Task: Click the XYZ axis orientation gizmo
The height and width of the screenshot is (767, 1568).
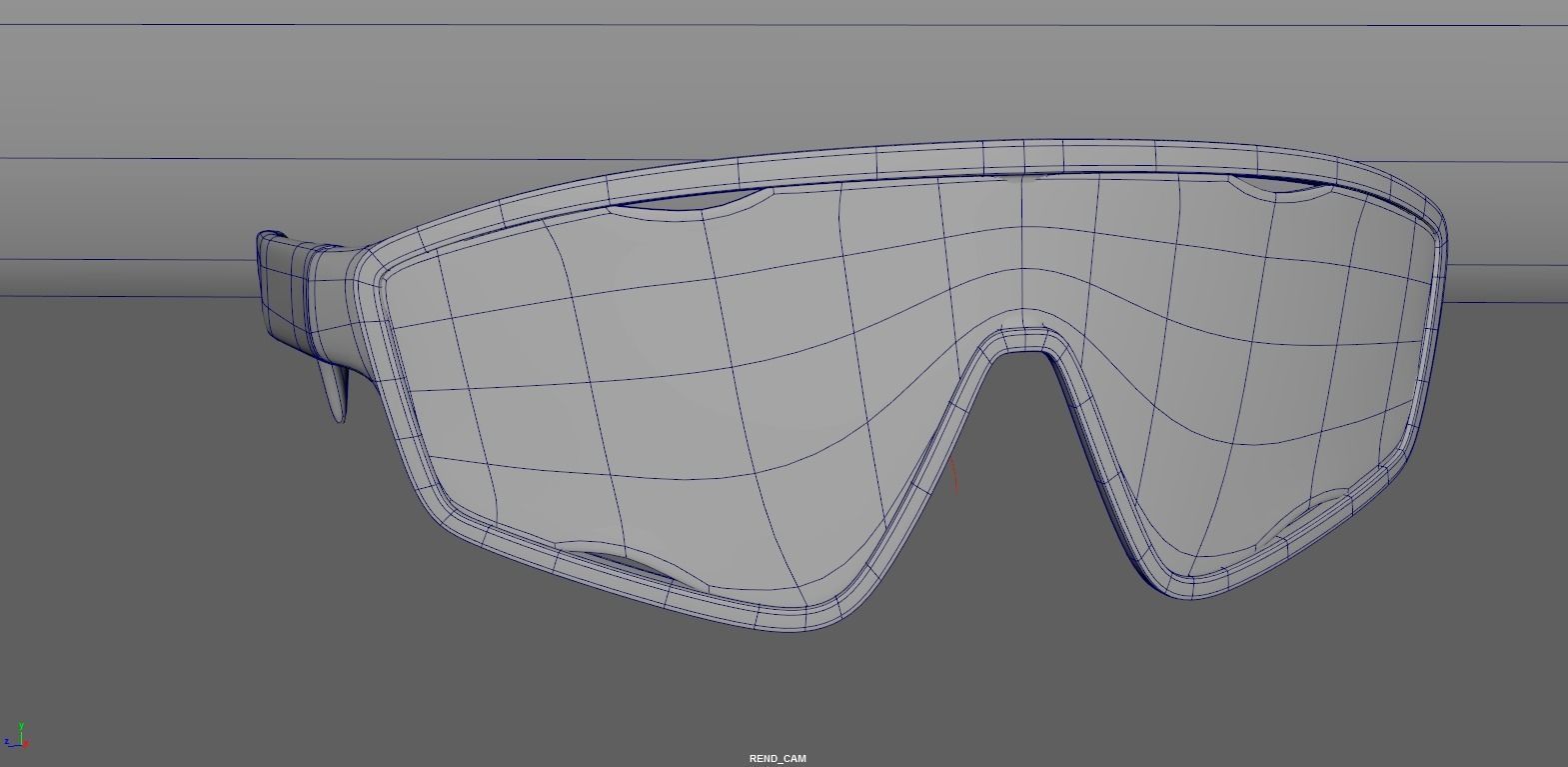Action: coord(16,736)
